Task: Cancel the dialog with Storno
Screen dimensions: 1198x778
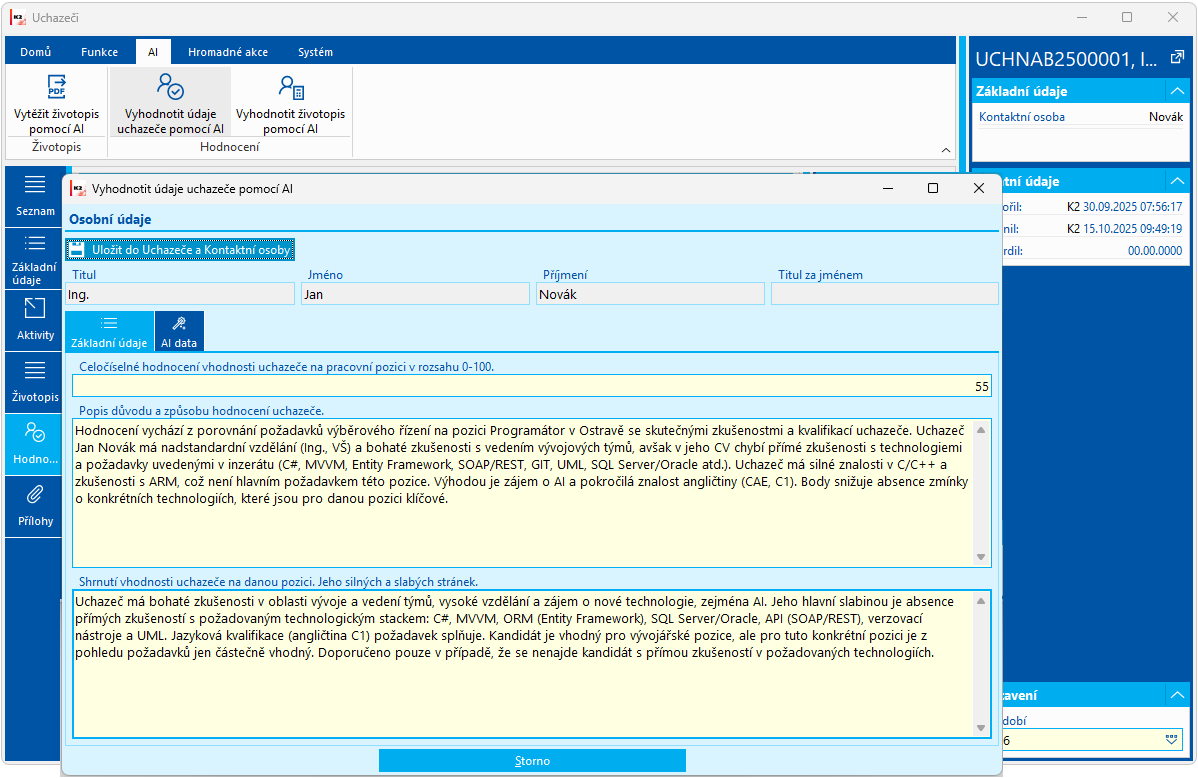Action: [533, 760]
